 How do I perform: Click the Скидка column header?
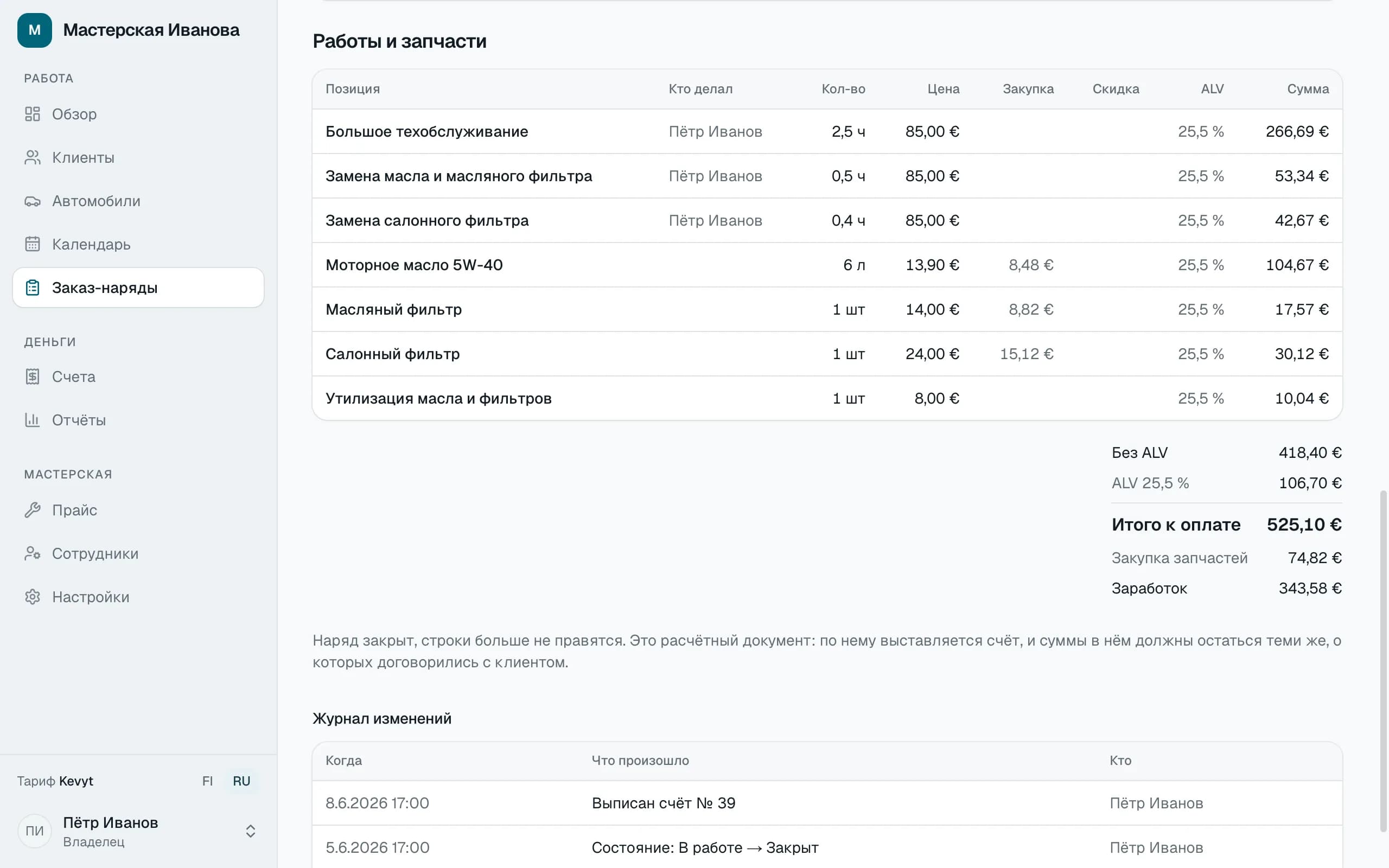point(1116,89)
